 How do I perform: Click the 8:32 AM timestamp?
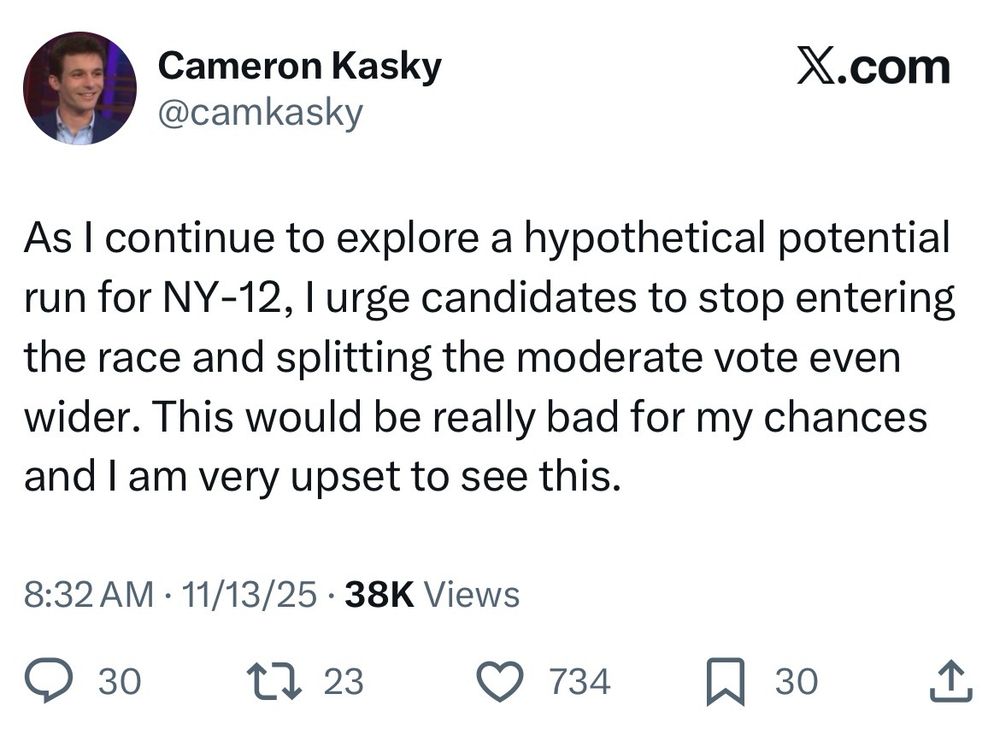88,594
